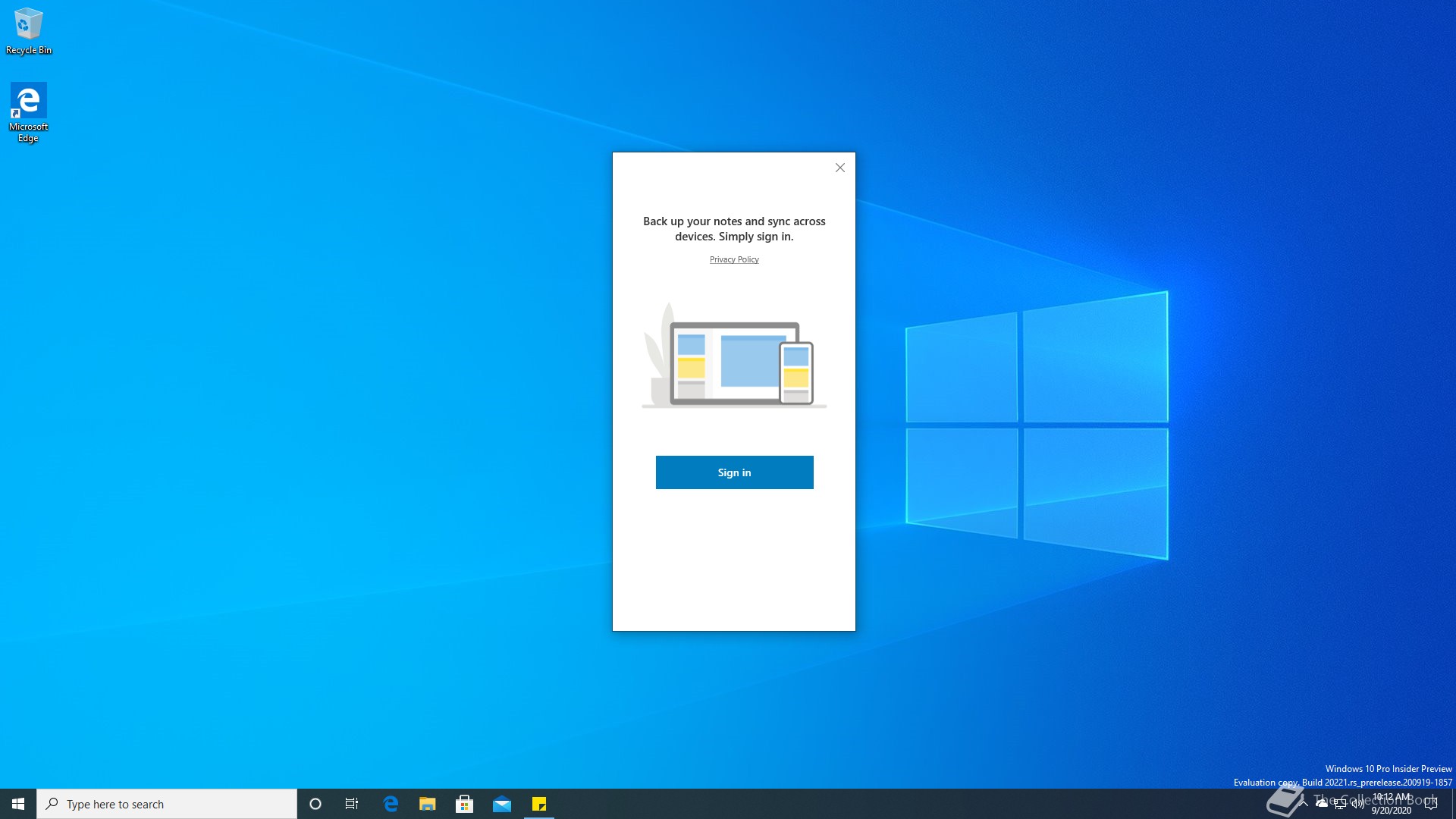The image size is (1456, 819).
Task: Open Task View on the taskbar
Action: pos(352,804)
